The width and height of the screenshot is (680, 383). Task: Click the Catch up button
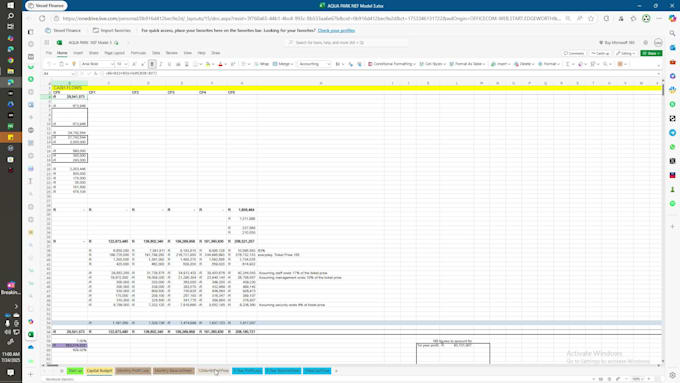(601, 53)
